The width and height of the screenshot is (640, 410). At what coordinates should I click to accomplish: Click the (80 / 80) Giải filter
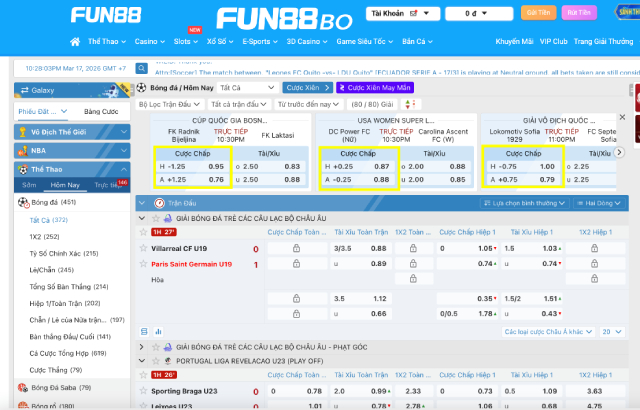(372, 104)
